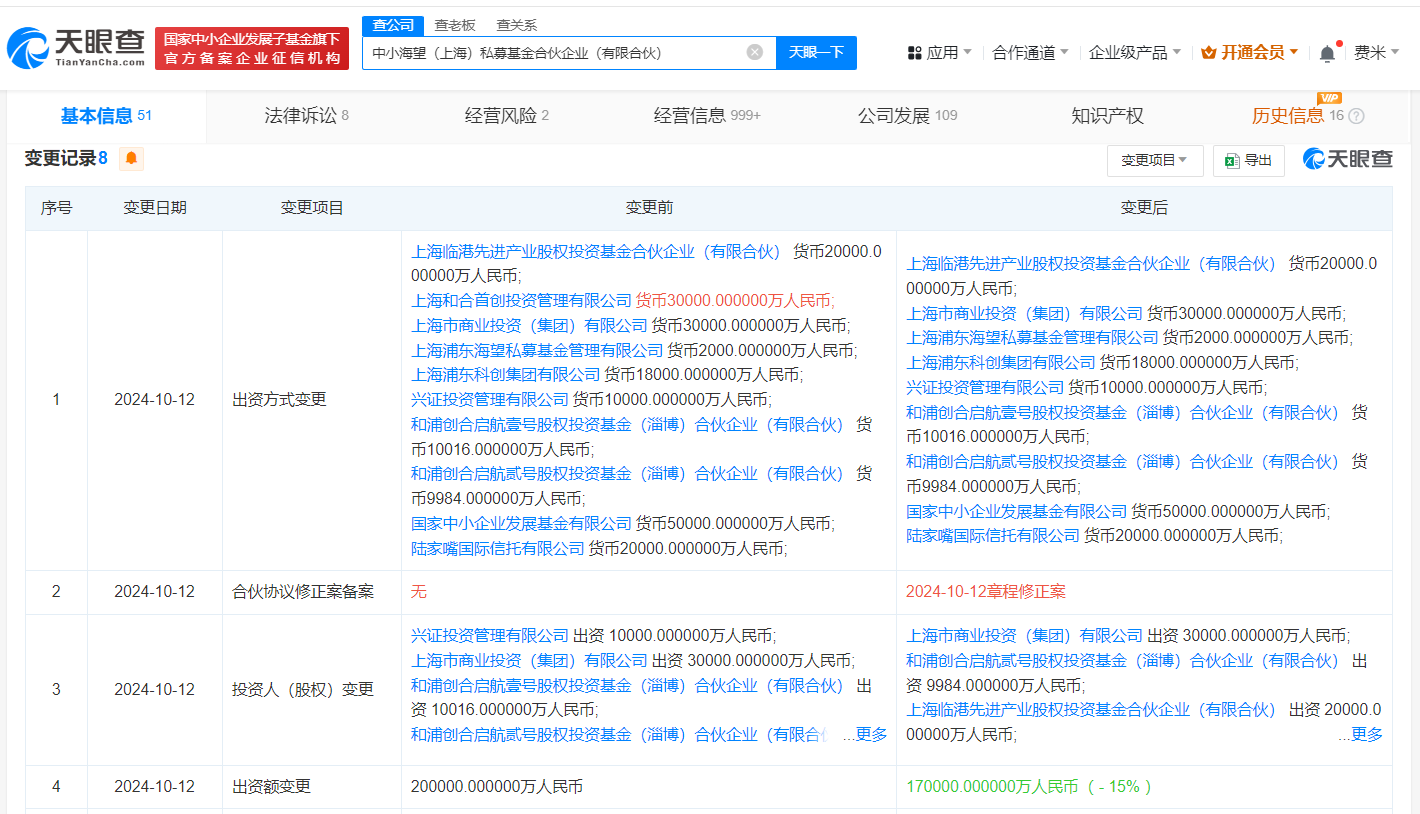The height and width of the screenshot is (814, 1420).
Task: Click the grid icon beside 应用
Action: pos(915,50)
